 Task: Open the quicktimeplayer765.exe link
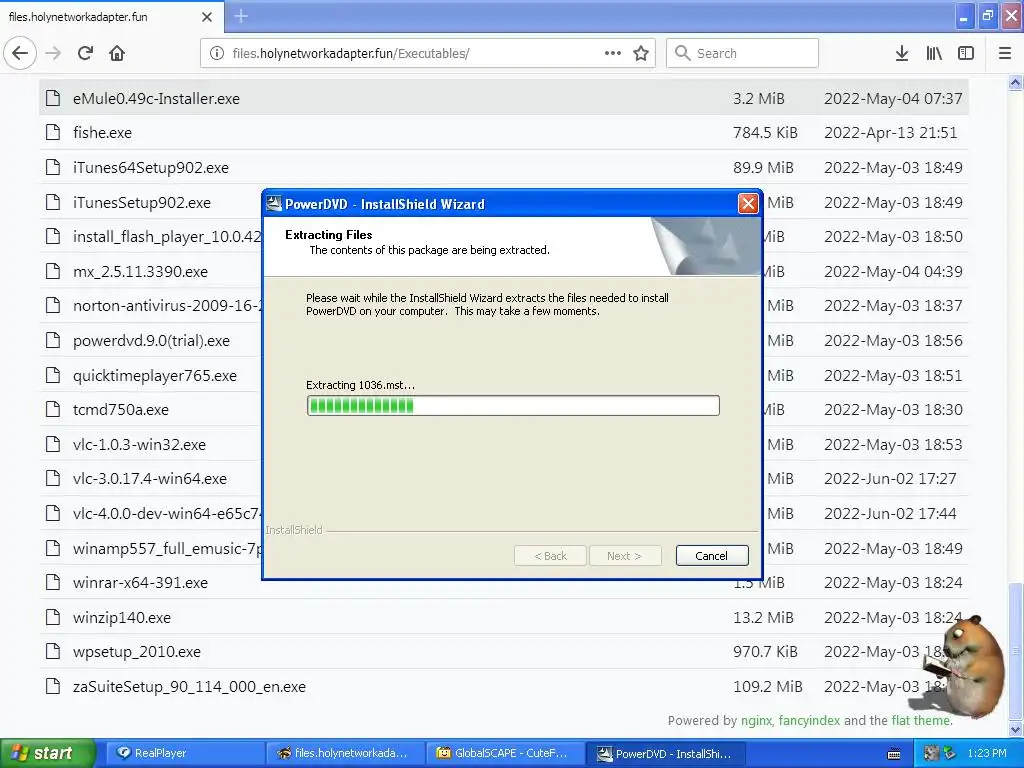tap(155, 376)
